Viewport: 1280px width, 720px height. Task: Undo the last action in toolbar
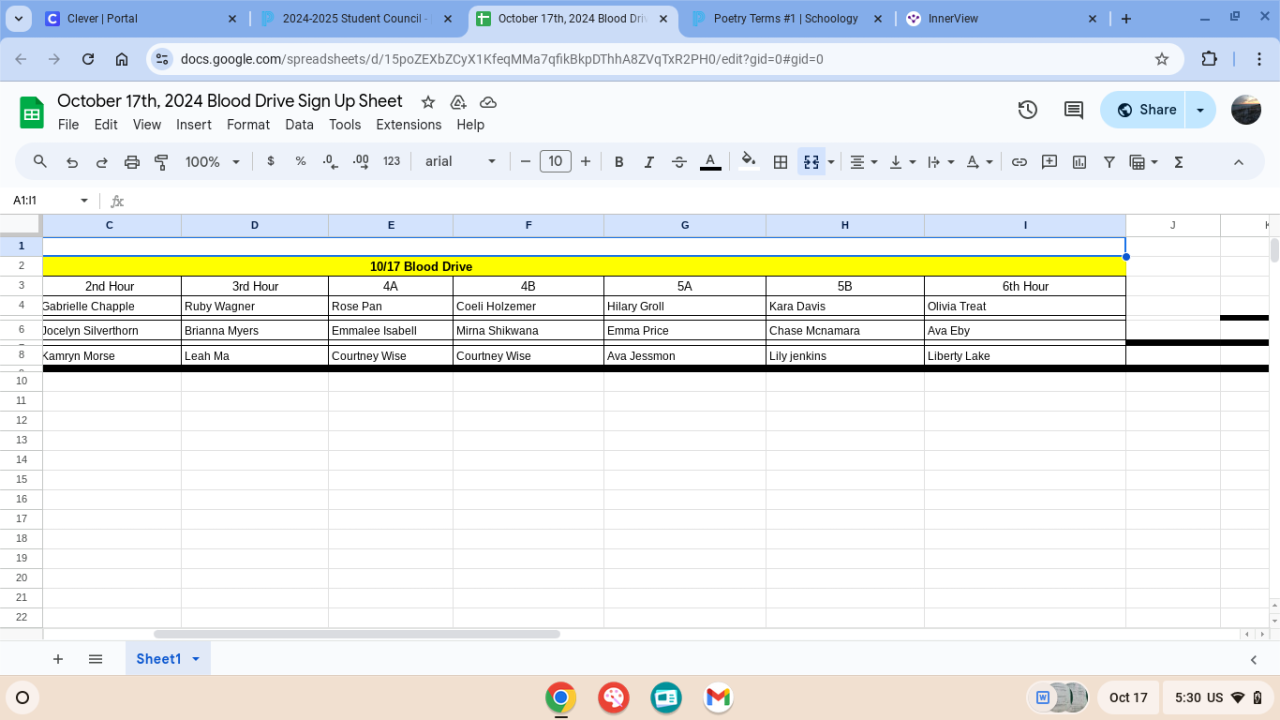coord(72,162)
